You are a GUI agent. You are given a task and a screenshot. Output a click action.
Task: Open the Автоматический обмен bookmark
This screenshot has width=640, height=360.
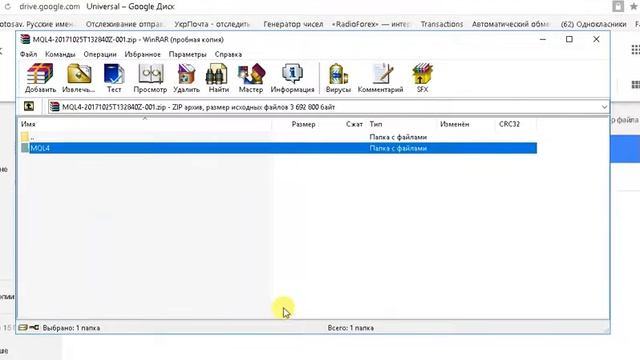coord(511,24)
